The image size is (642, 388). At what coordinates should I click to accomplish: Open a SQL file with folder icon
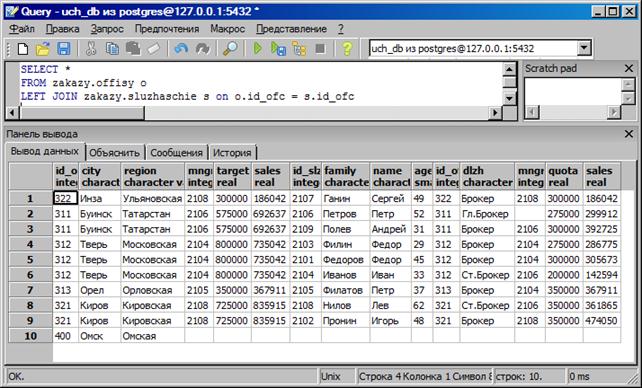coord(43,49)
